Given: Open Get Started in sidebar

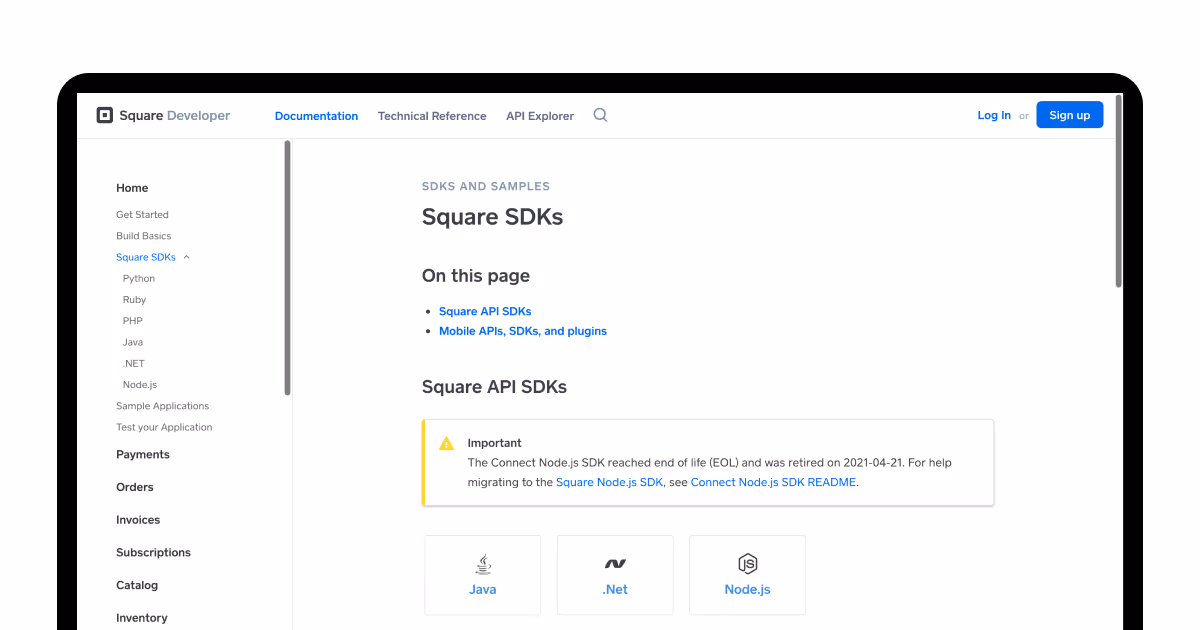Looking at the screenshot, I should [142, 215].
